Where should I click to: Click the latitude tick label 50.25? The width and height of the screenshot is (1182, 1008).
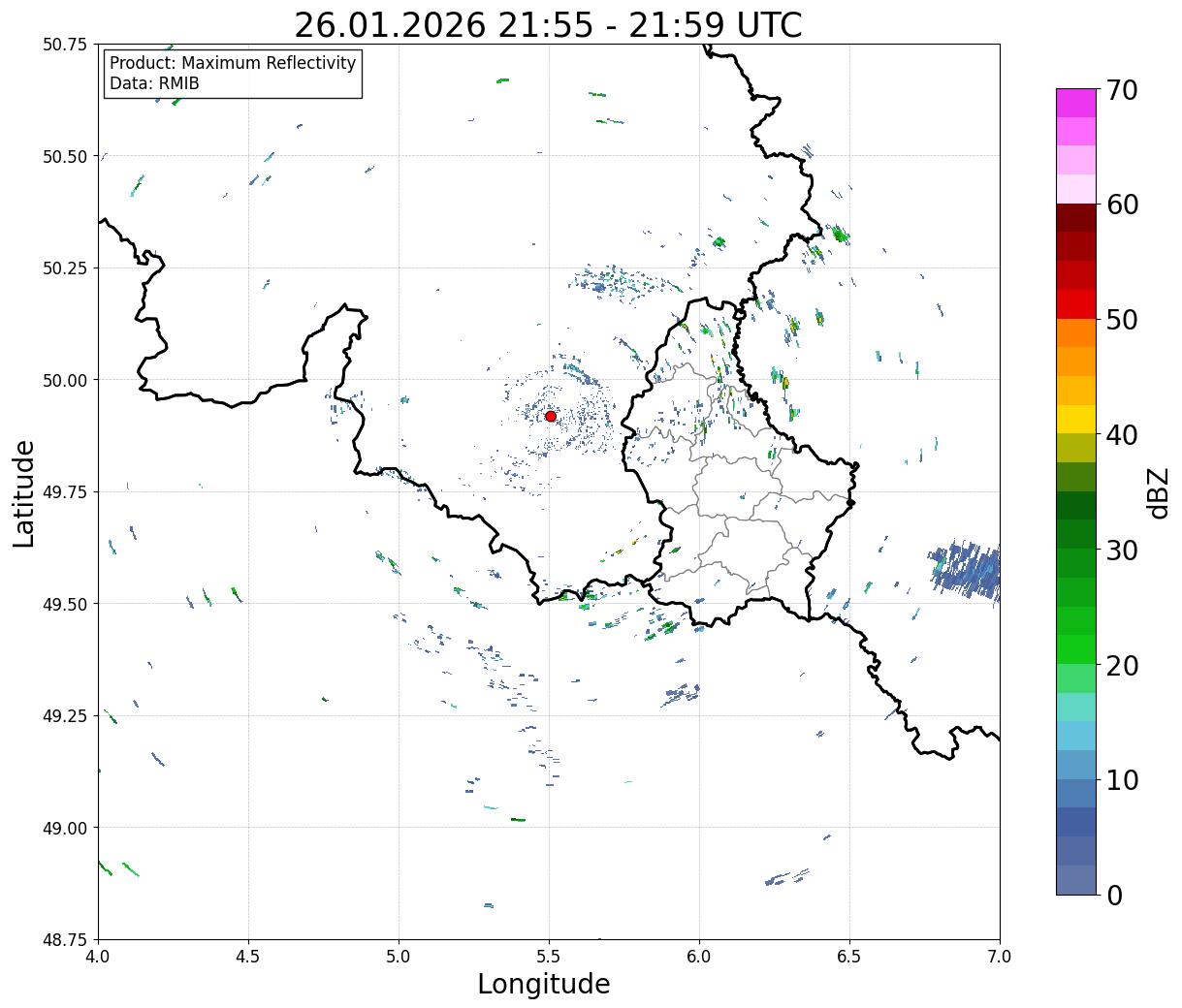(65, 268)
